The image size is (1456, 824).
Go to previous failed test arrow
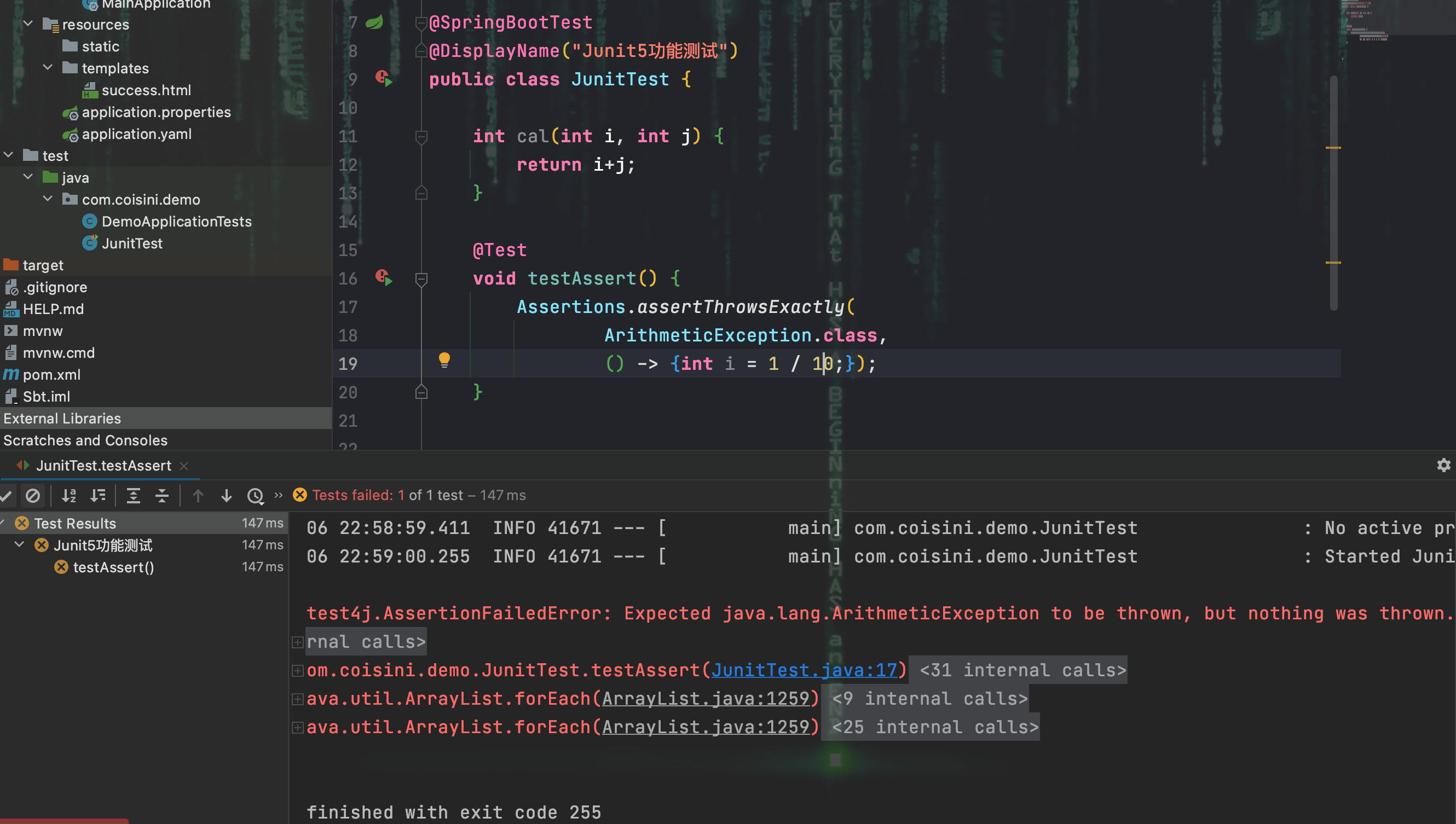(x=198, y=496)
